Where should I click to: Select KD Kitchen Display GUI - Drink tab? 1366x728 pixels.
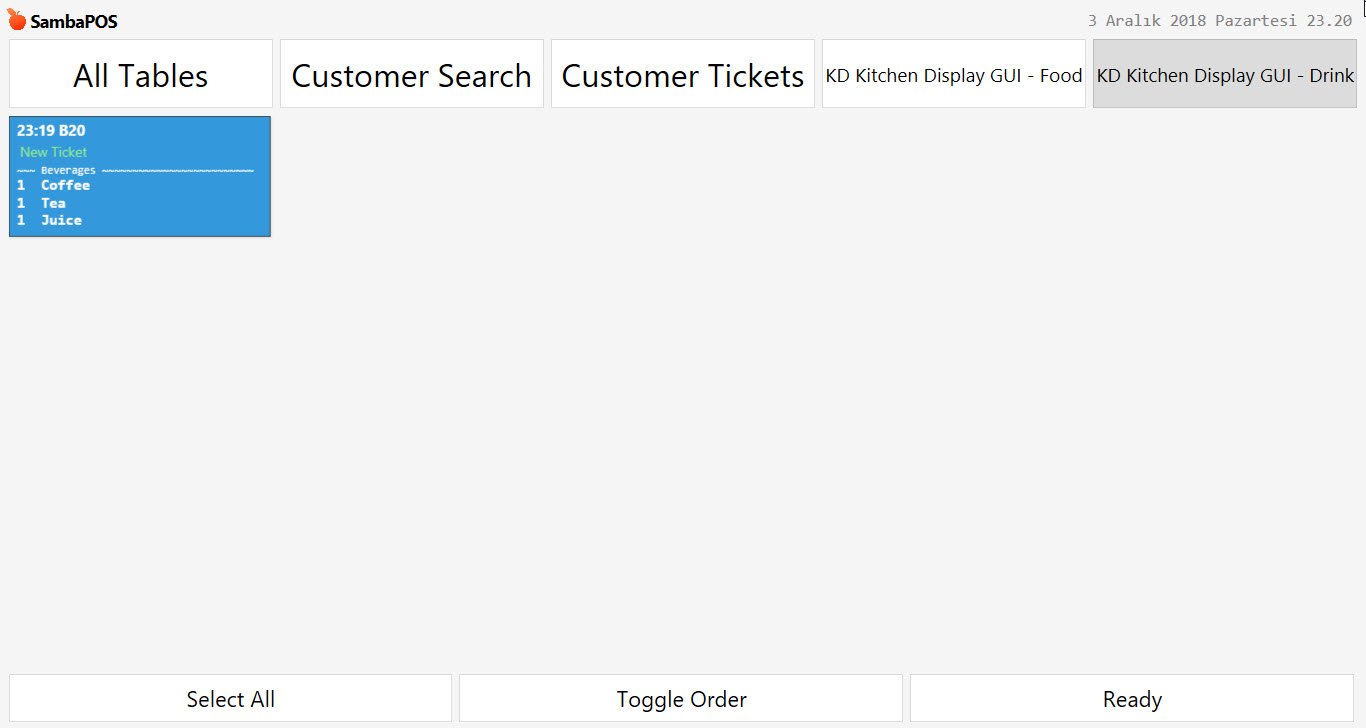pyautogui.click(x=1225, y=75)
